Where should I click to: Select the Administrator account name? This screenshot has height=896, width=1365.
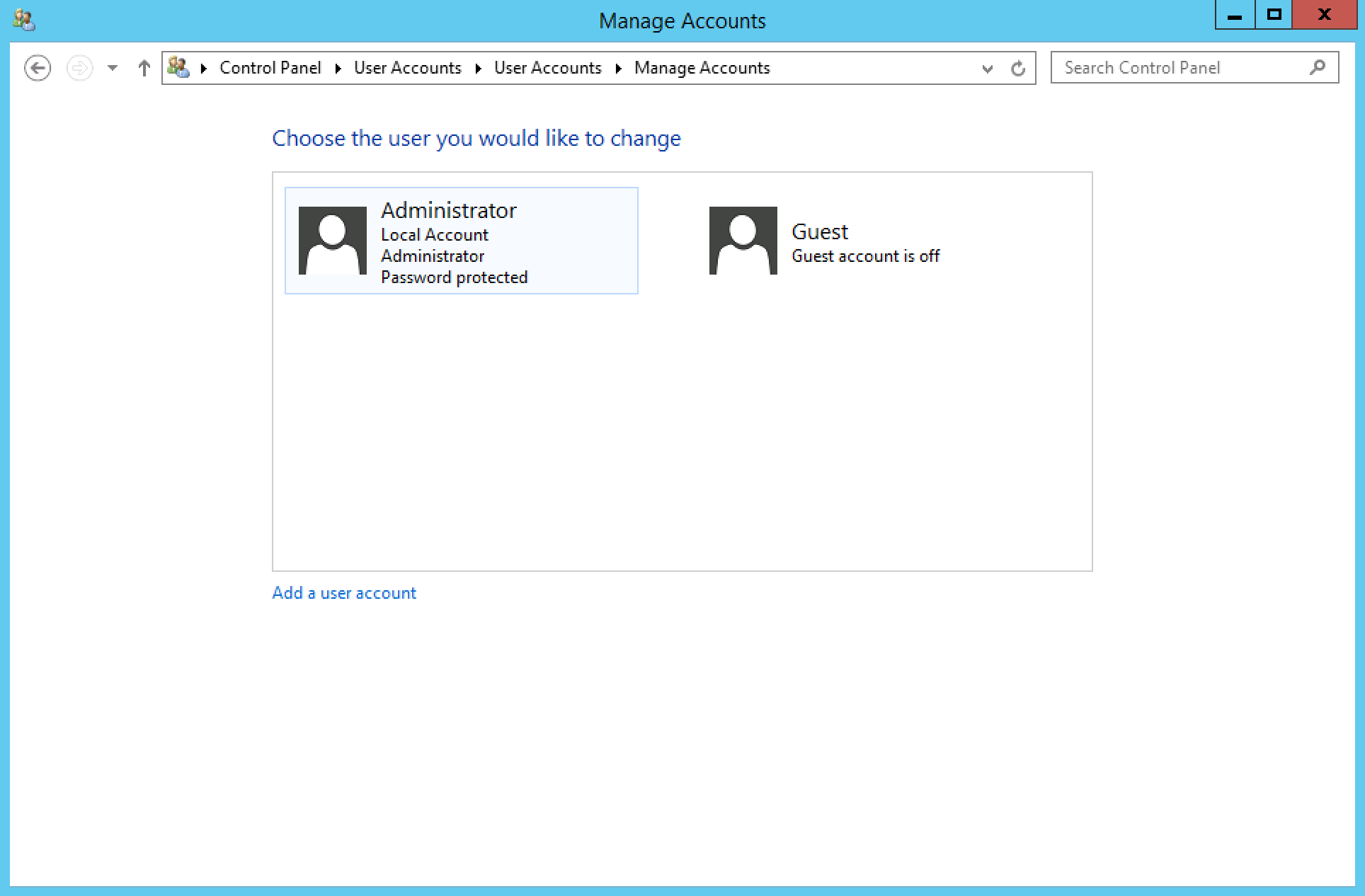[448, 210]
